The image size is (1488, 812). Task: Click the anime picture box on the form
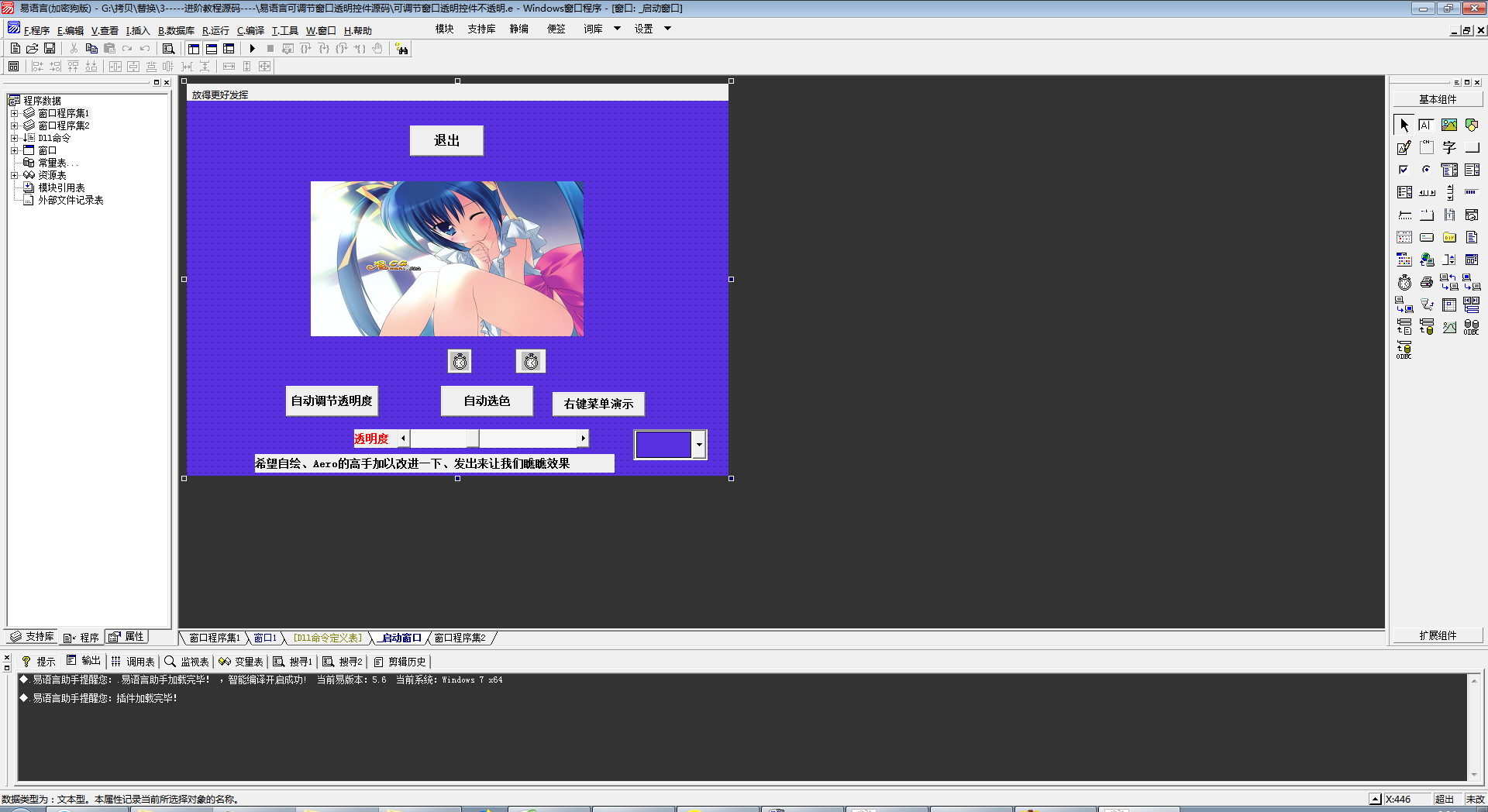pos(447,259)
